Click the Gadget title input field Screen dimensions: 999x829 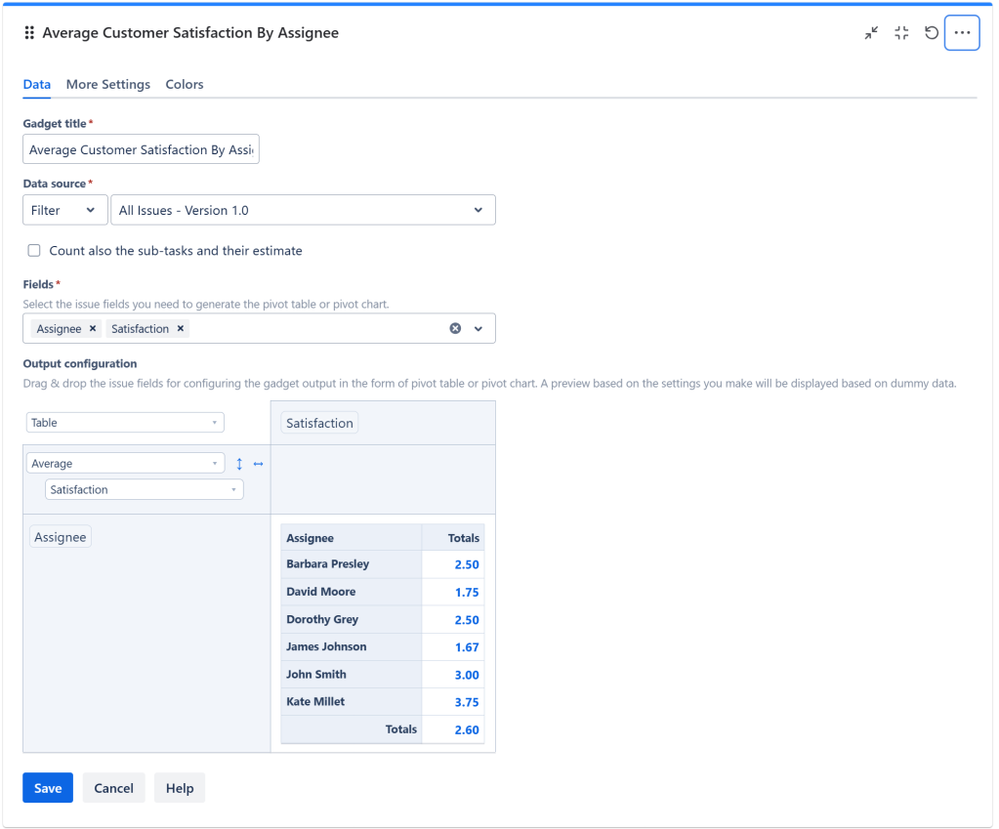click(141, 149)
